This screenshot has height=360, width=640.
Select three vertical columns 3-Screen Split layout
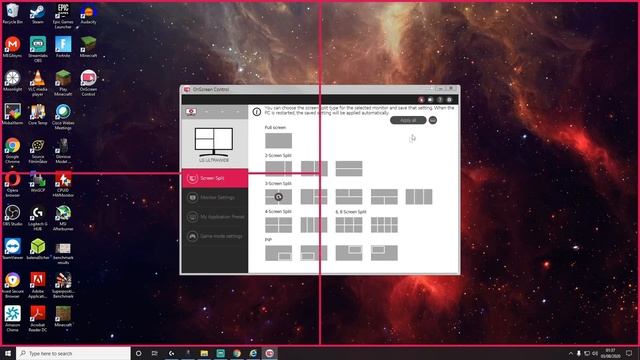419,197
